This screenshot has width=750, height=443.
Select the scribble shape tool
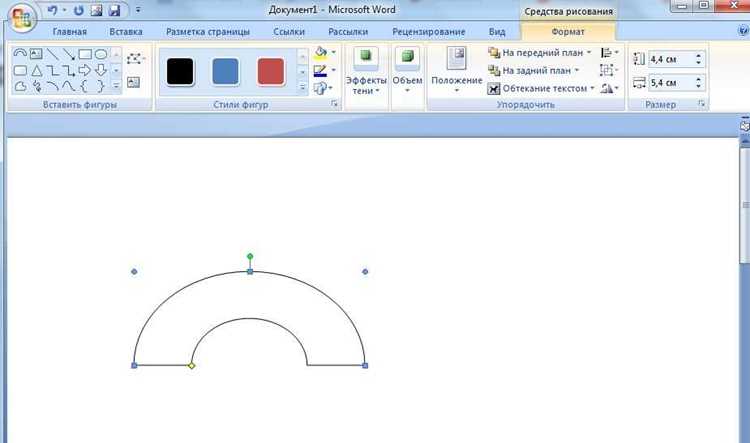36,87
